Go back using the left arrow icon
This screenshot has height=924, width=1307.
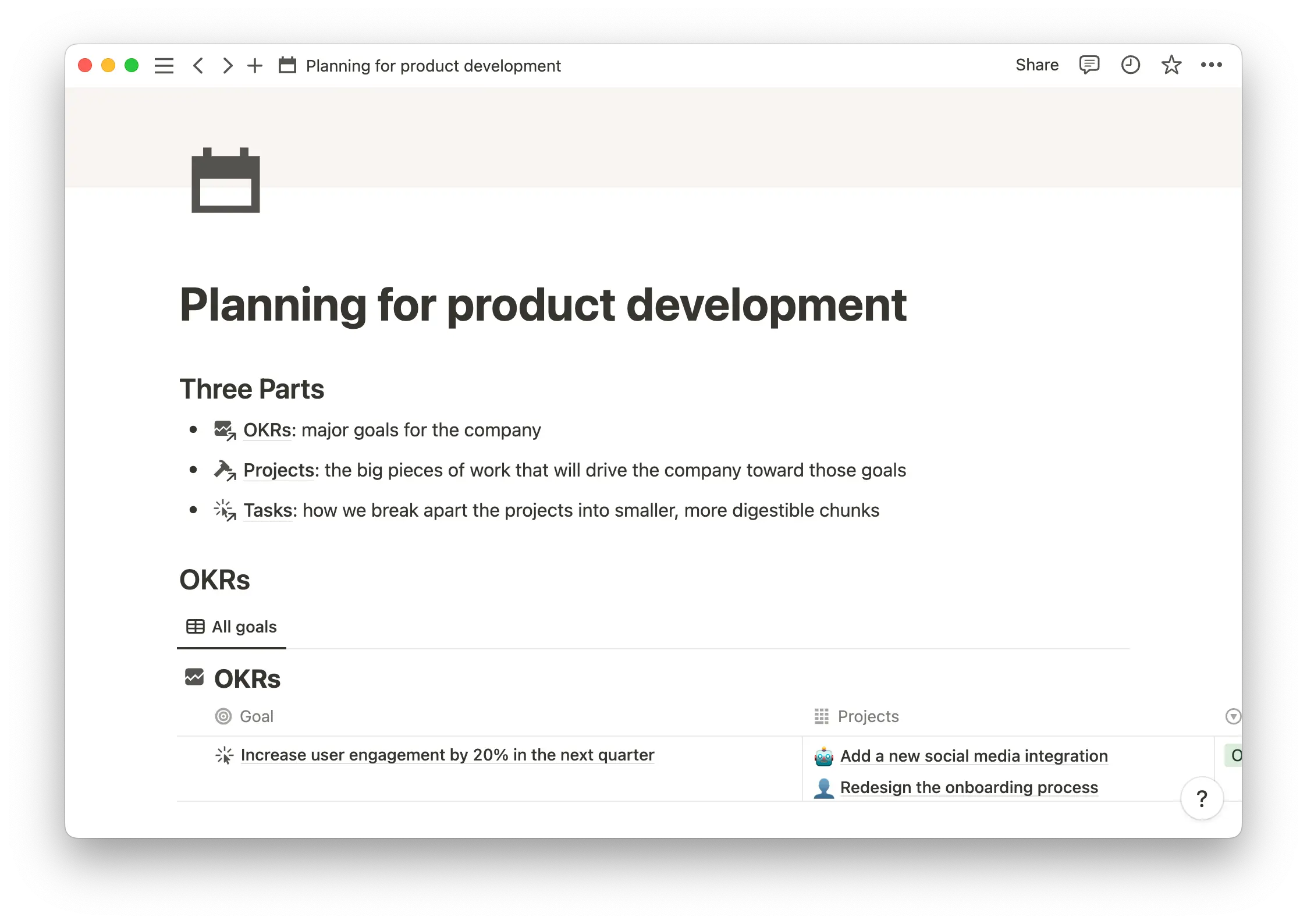tap(198, 65)
